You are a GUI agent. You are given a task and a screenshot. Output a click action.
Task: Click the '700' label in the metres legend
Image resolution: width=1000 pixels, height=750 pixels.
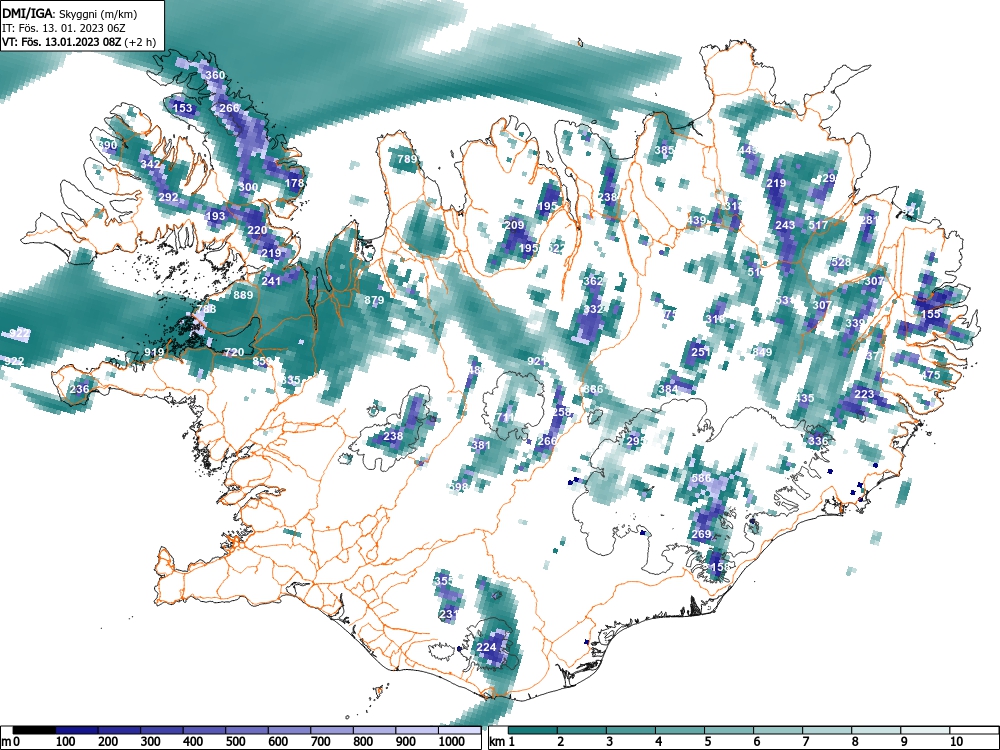click(321, 742)
